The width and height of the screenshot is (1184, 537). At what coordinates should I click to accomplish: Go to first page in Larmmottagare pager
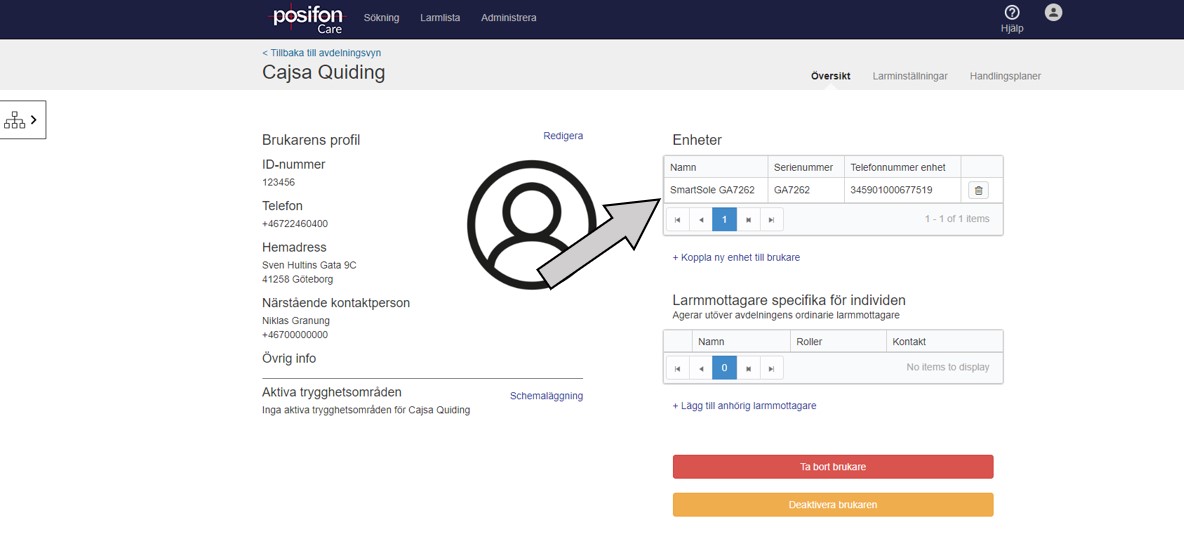click(x=677, y=368)
